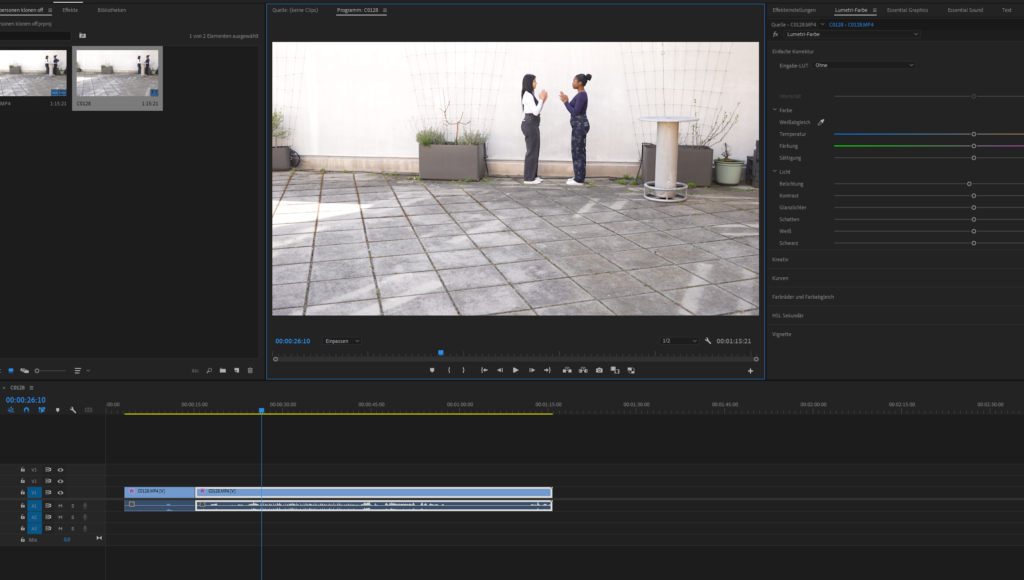Toggle timeline snapping magnet icon
Screen dimensions: 1024x580
[26, 410]
